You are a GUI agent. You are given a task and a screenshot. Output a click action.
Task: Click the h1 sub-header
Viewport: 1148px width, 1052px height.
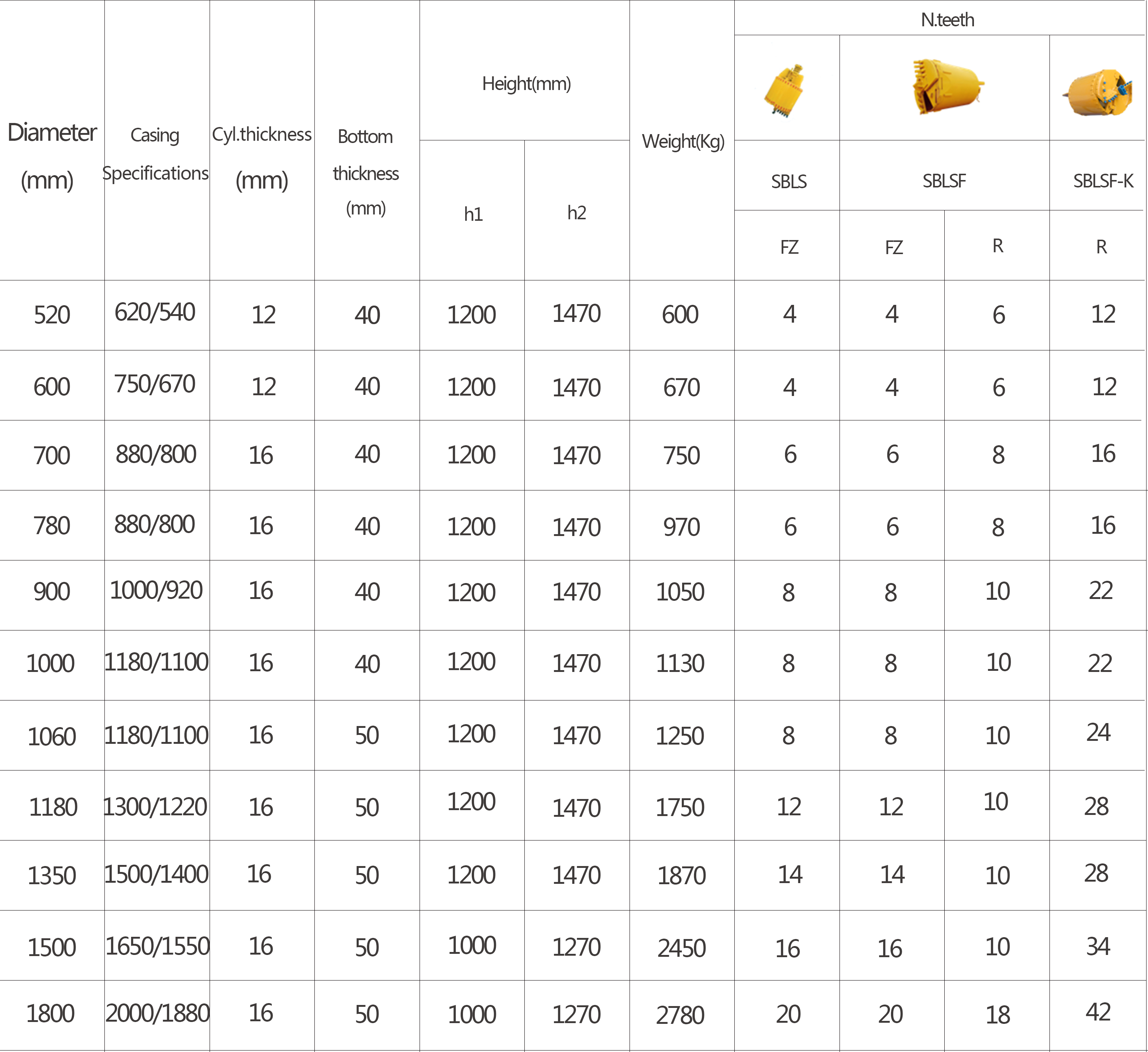(x=473, y=214)
